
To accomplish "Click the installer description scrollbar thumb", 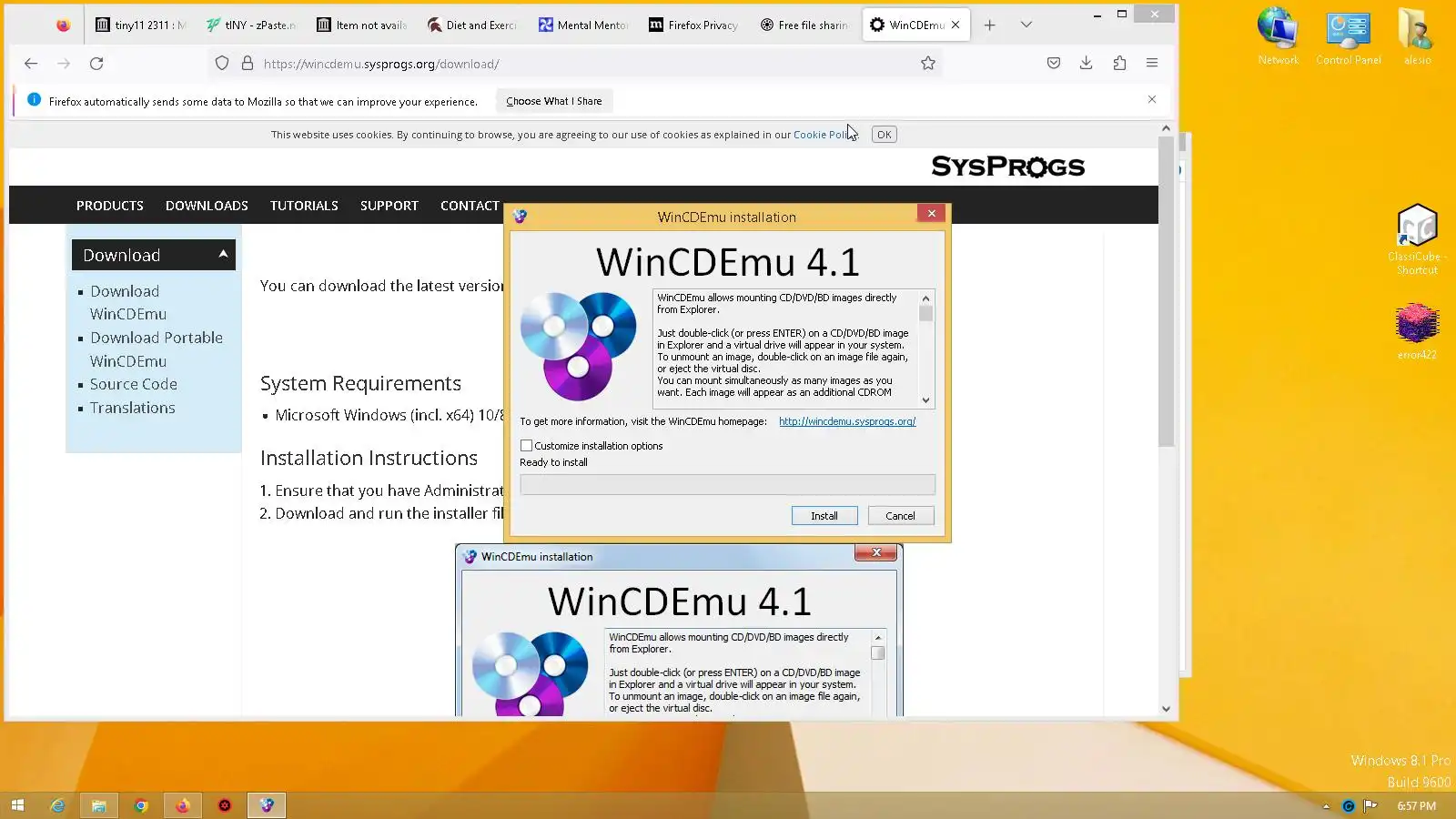I will (925, 314).
